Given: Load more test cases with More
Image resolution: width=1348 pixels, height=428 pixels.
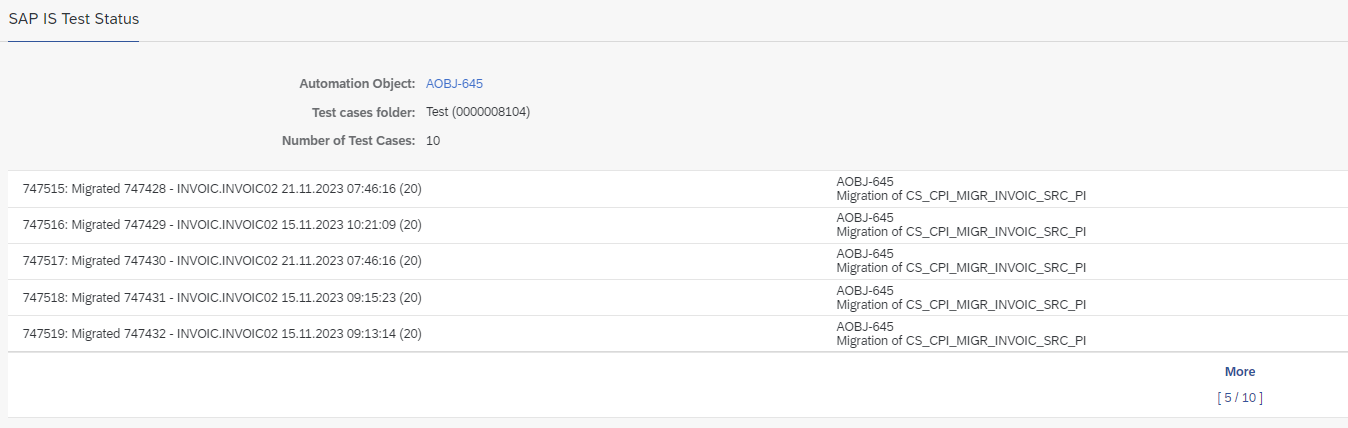Looking at the screenshot, I should tap(1239, 372).
